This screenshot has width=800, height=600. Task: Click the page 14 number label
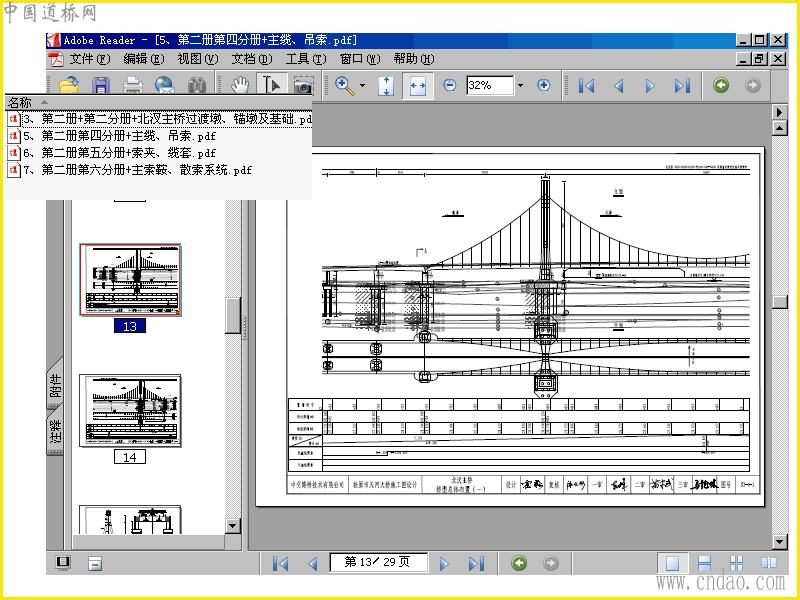coord(130,457)
